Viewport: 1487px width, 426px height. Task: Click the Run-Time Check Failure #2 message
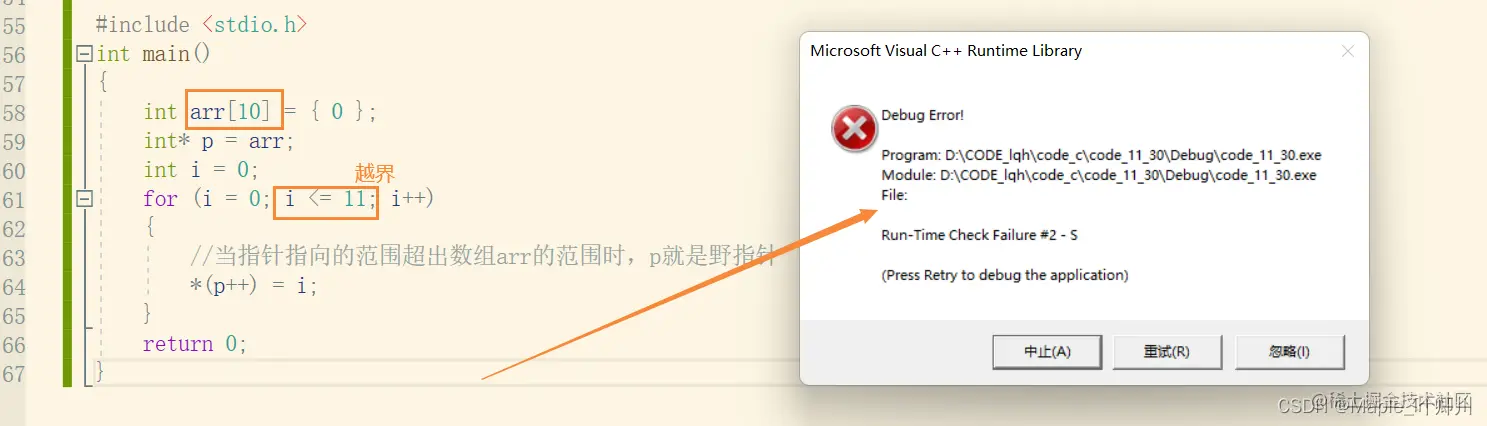tap(979, 235)
